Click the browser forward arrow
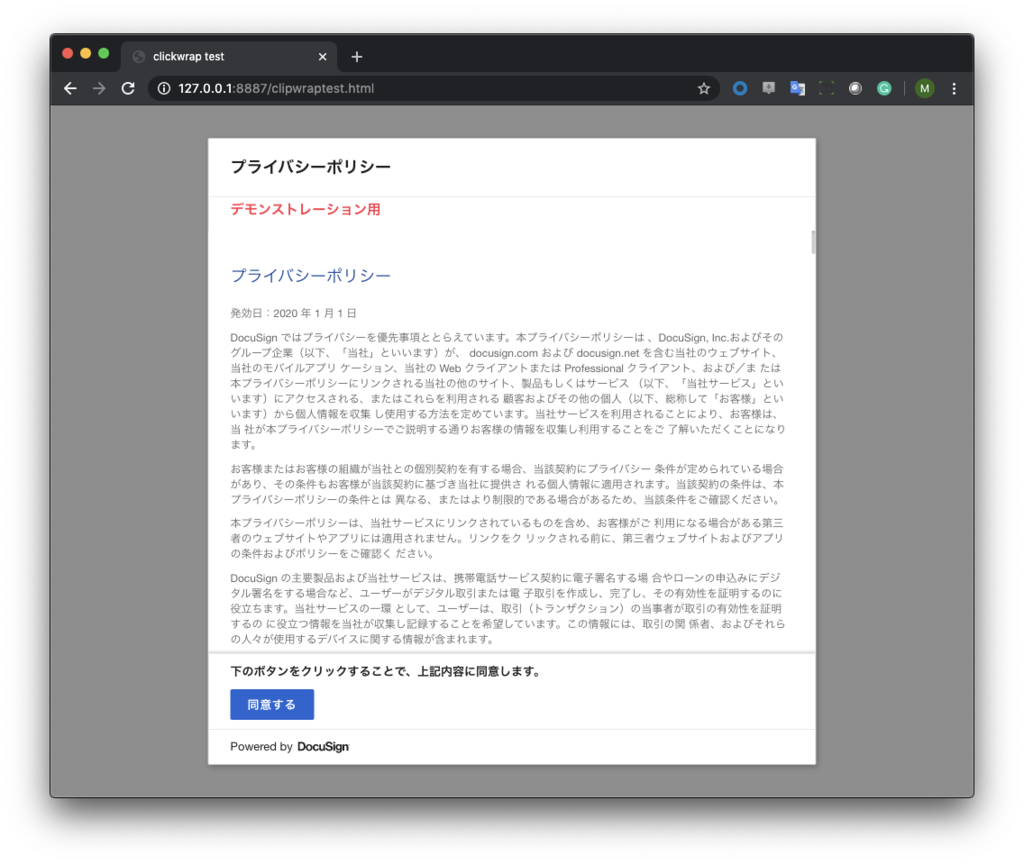Viewport: 1024px width, 864px height. point(99,88)
